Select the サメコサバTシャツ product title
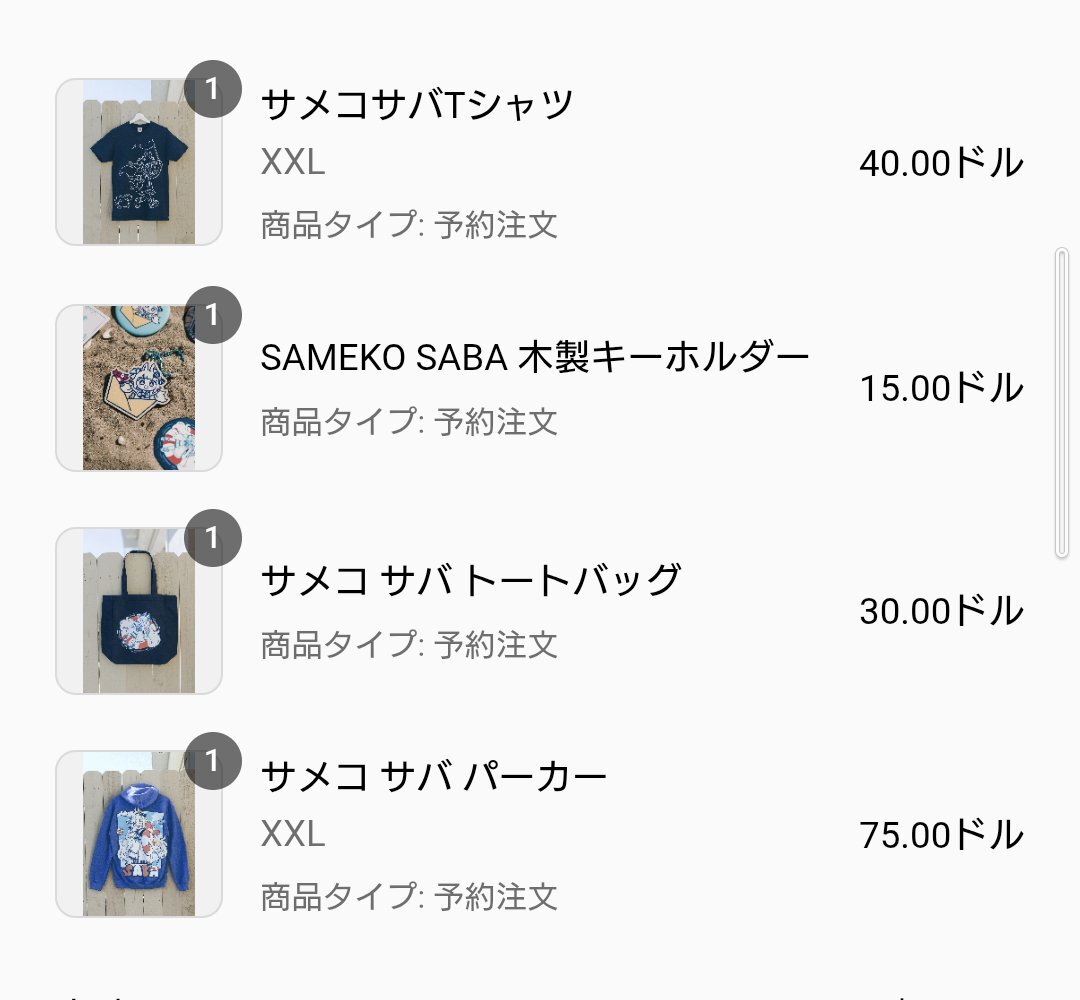This screenshot has width=1080, height=1000. tap(417, 105)
